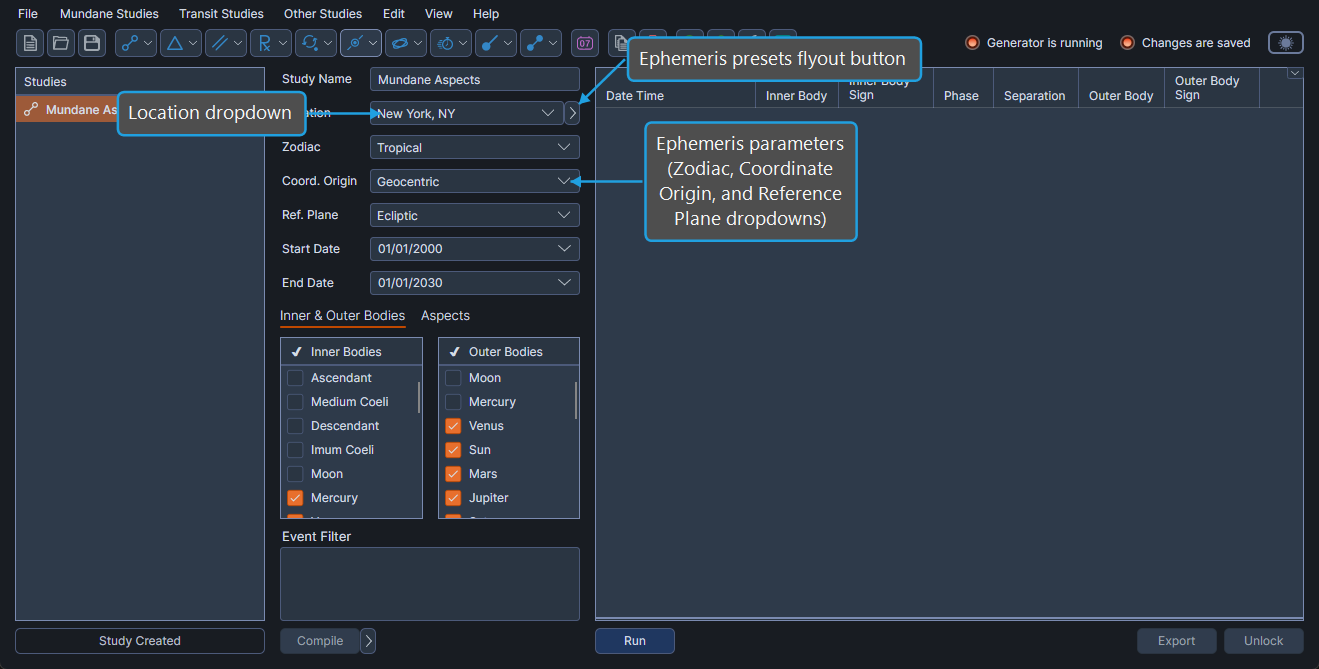Check Mercury in Outer Bodies list
Screen dimensions: 1319x669
[453, 402]
